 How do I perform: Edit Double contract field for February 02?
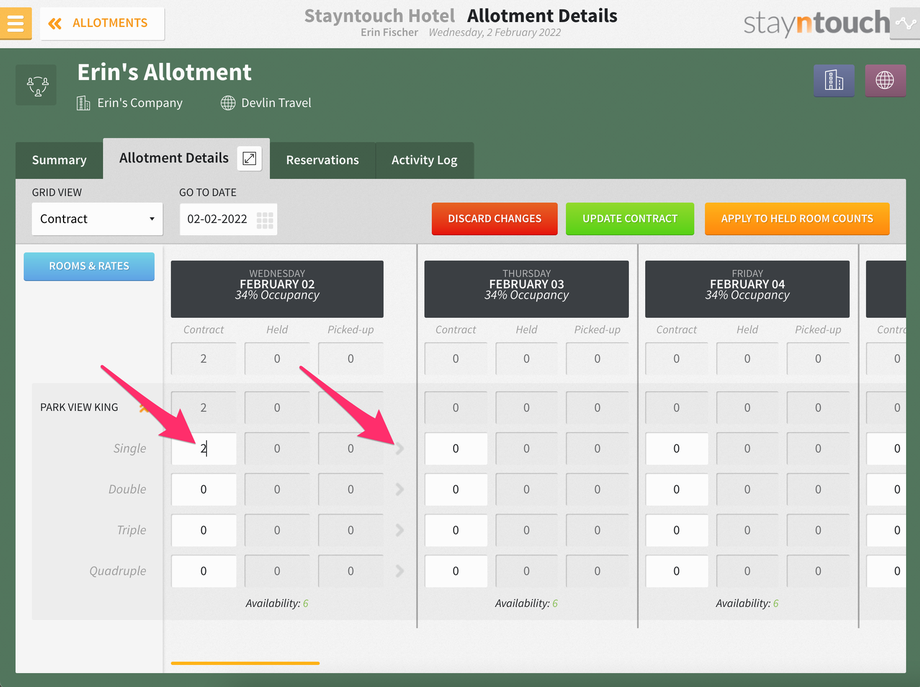(204, 489)
